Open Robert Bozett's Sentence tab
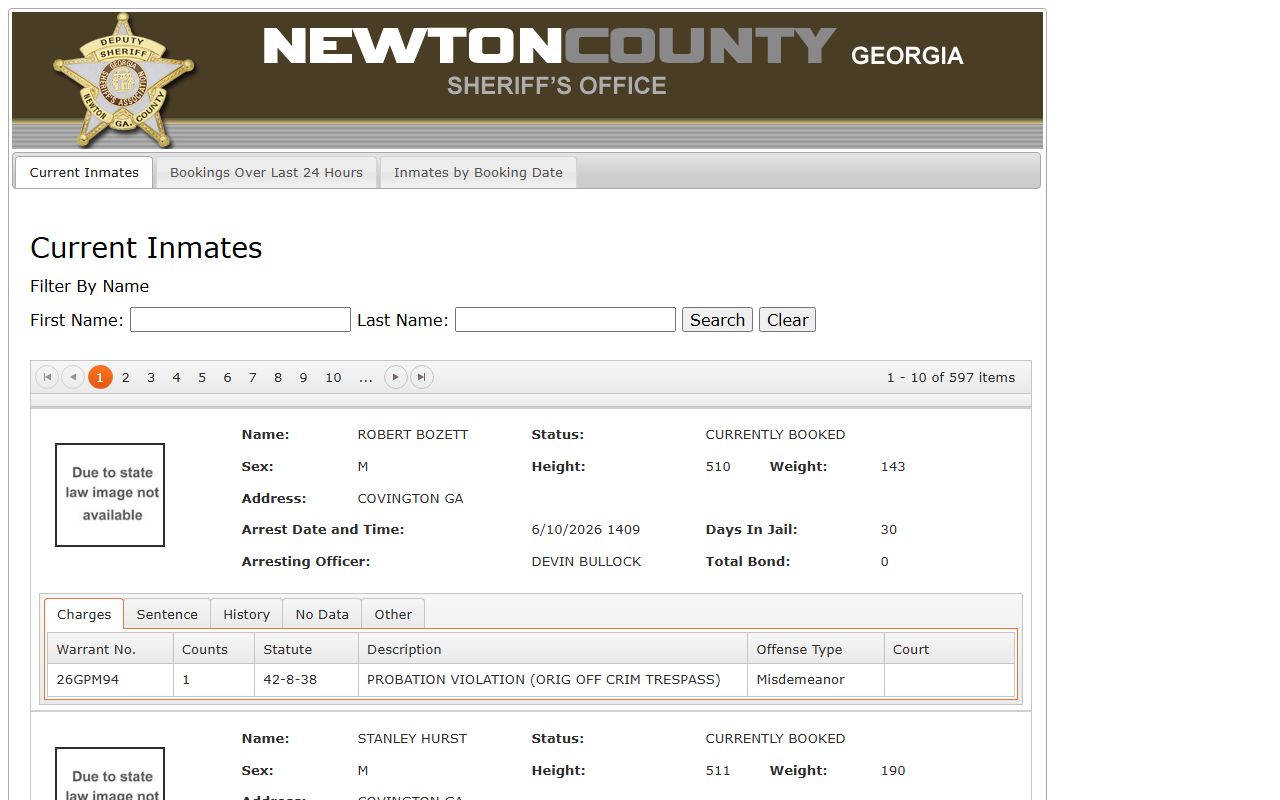Screen dimensions: 1280x800 point(167,614)
